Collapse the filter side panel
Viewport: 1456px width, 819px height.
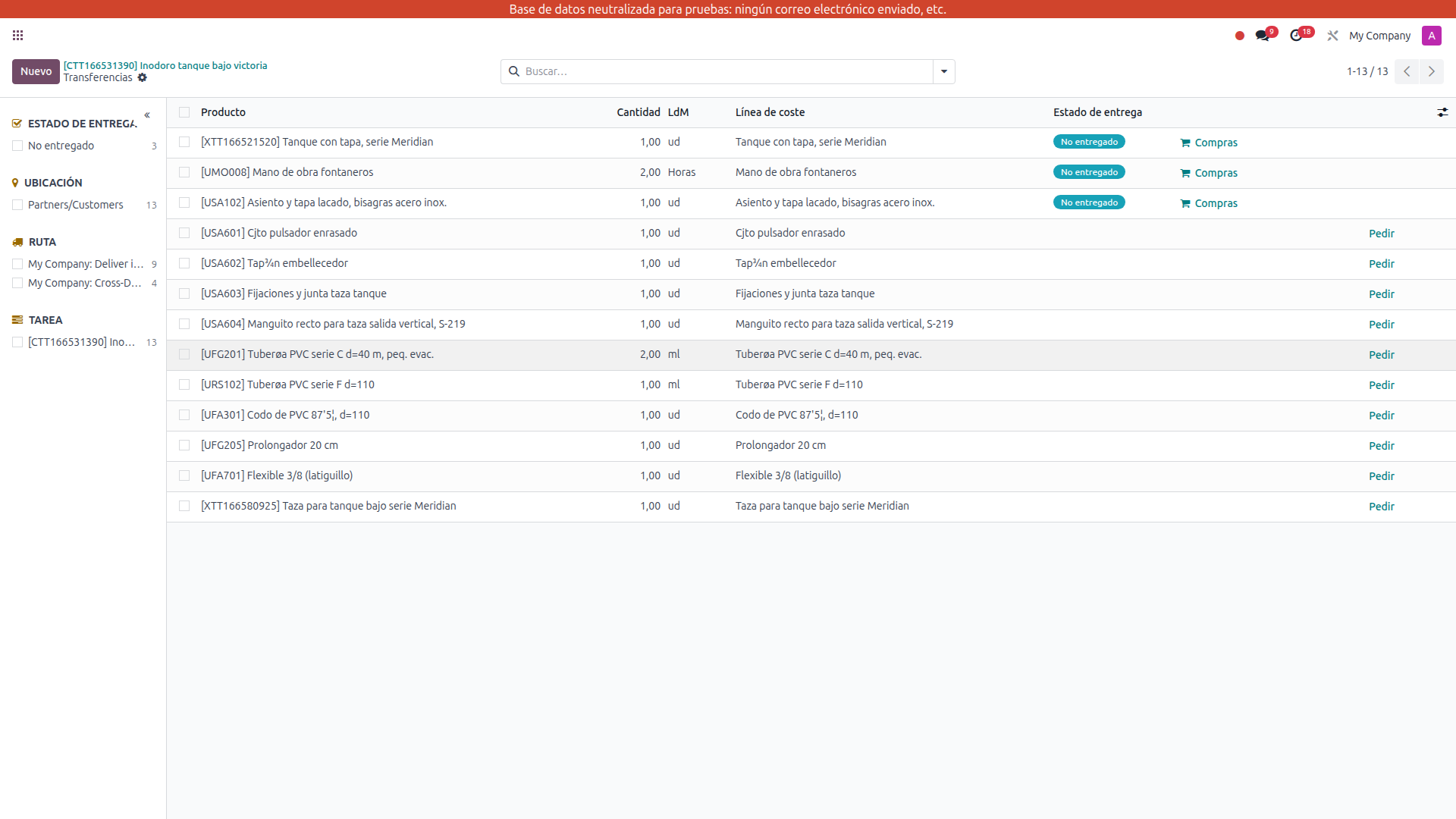(x=147, y=115)
